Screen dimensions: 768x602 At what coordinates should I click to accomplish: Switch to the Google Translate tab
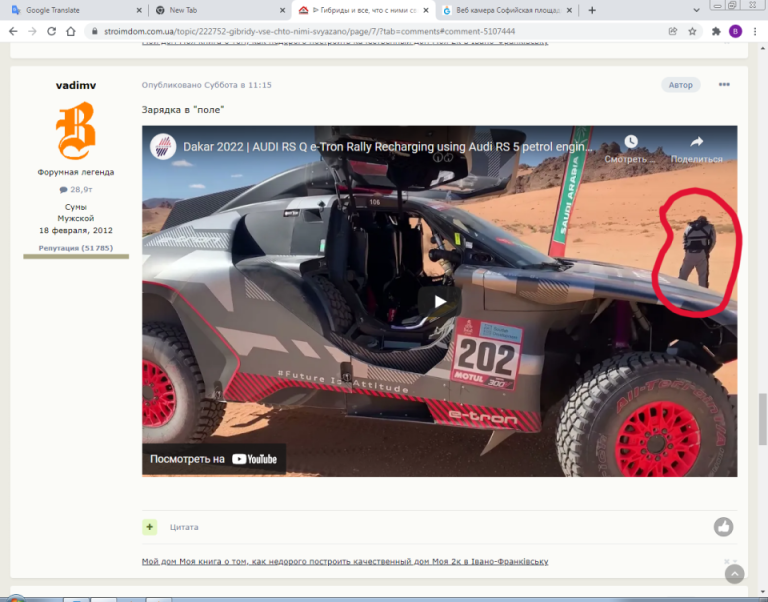(53, 10)
